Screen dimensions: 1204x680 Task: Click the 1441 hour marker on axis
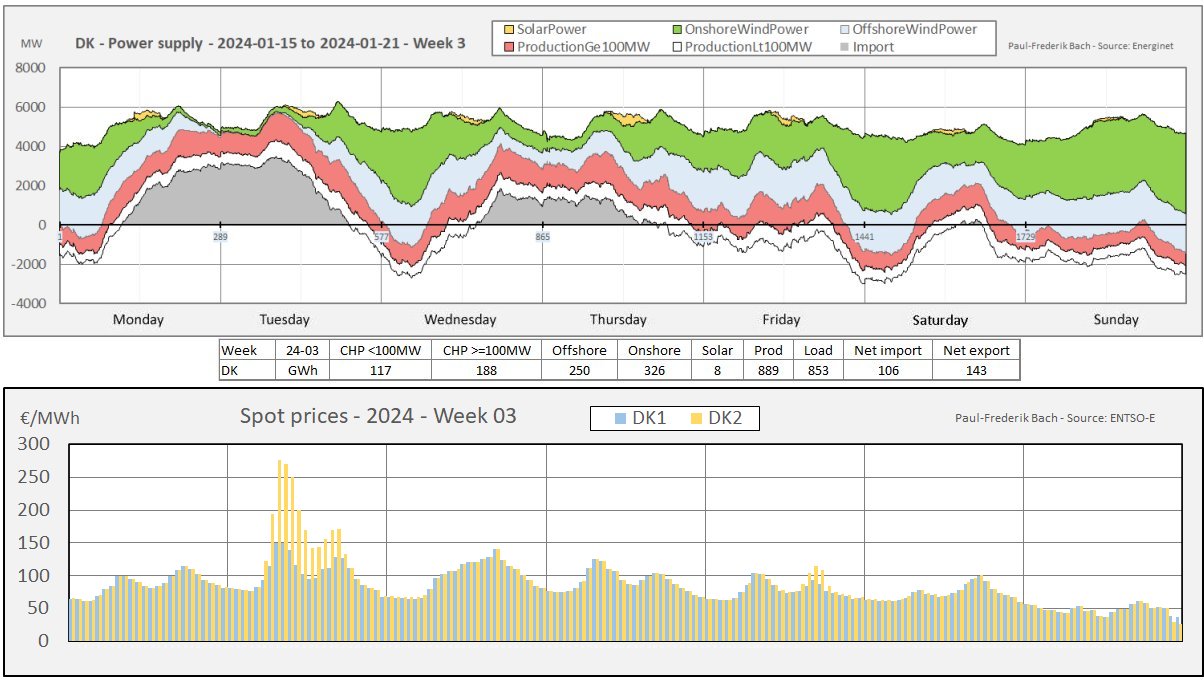point(865,237)
